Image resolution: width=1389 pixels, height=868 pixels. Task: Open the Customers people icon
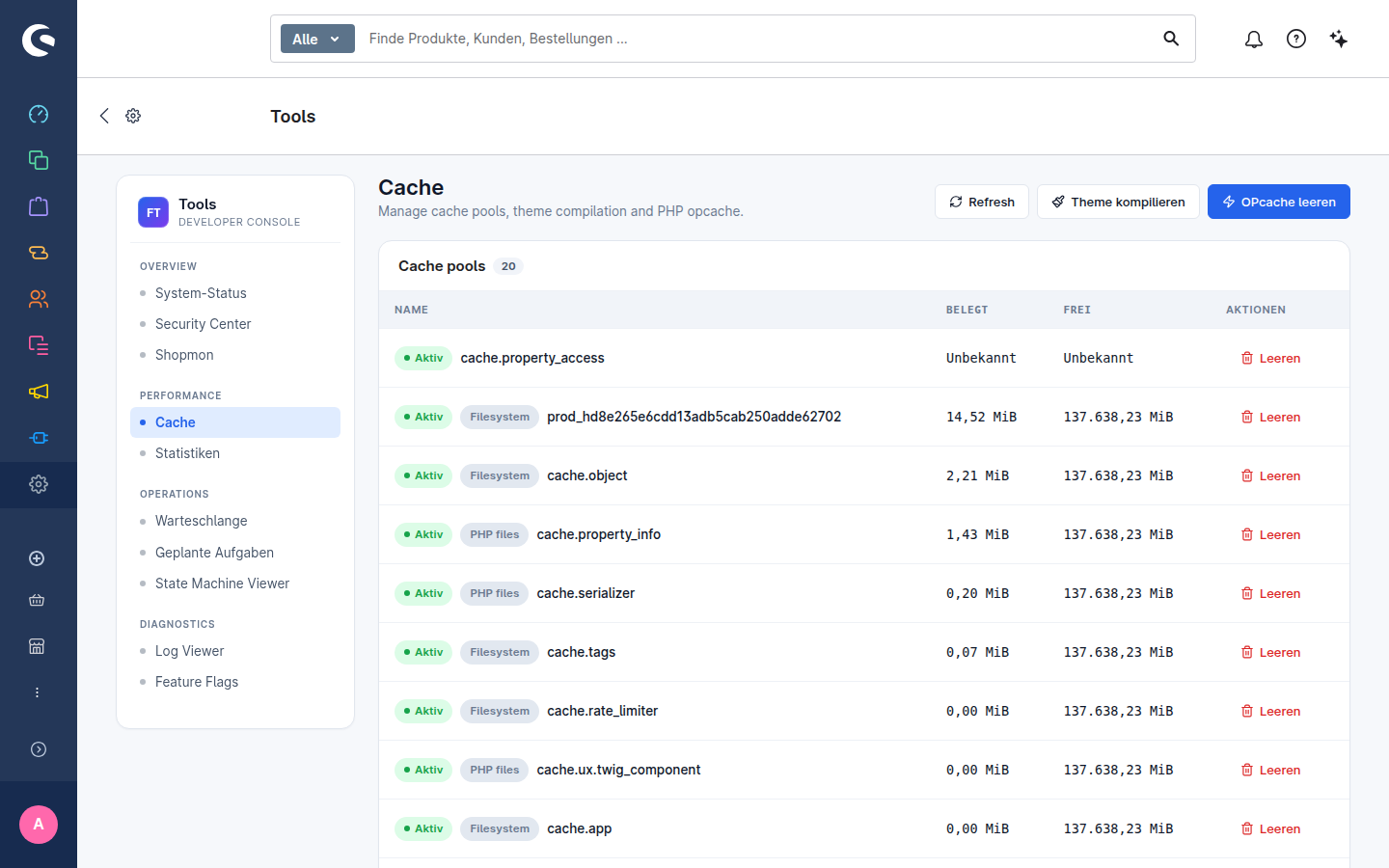[x=39, y=299]
